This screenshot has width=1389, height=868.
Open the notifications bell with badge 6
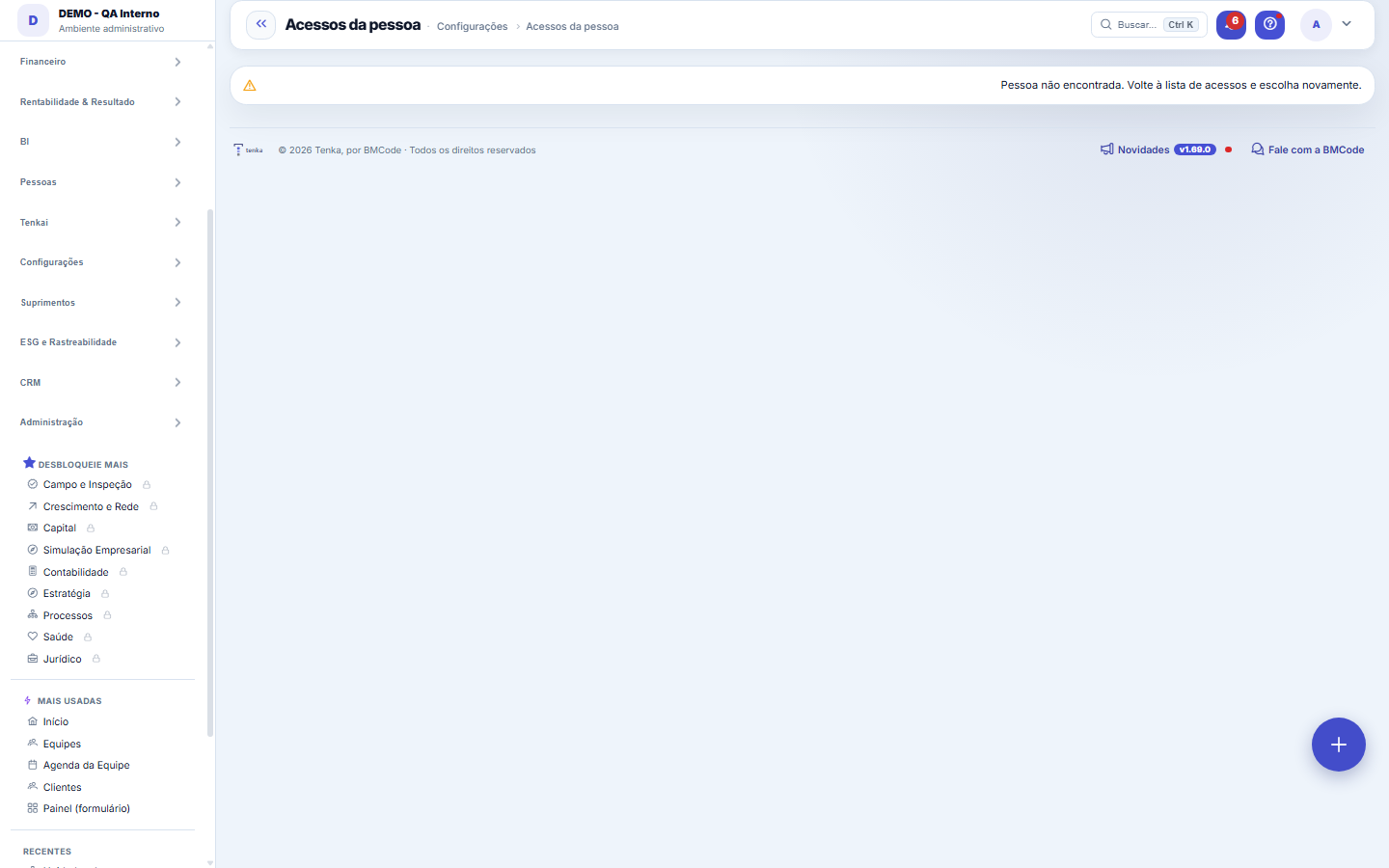pyautogui.click(x=1231, y=24)
